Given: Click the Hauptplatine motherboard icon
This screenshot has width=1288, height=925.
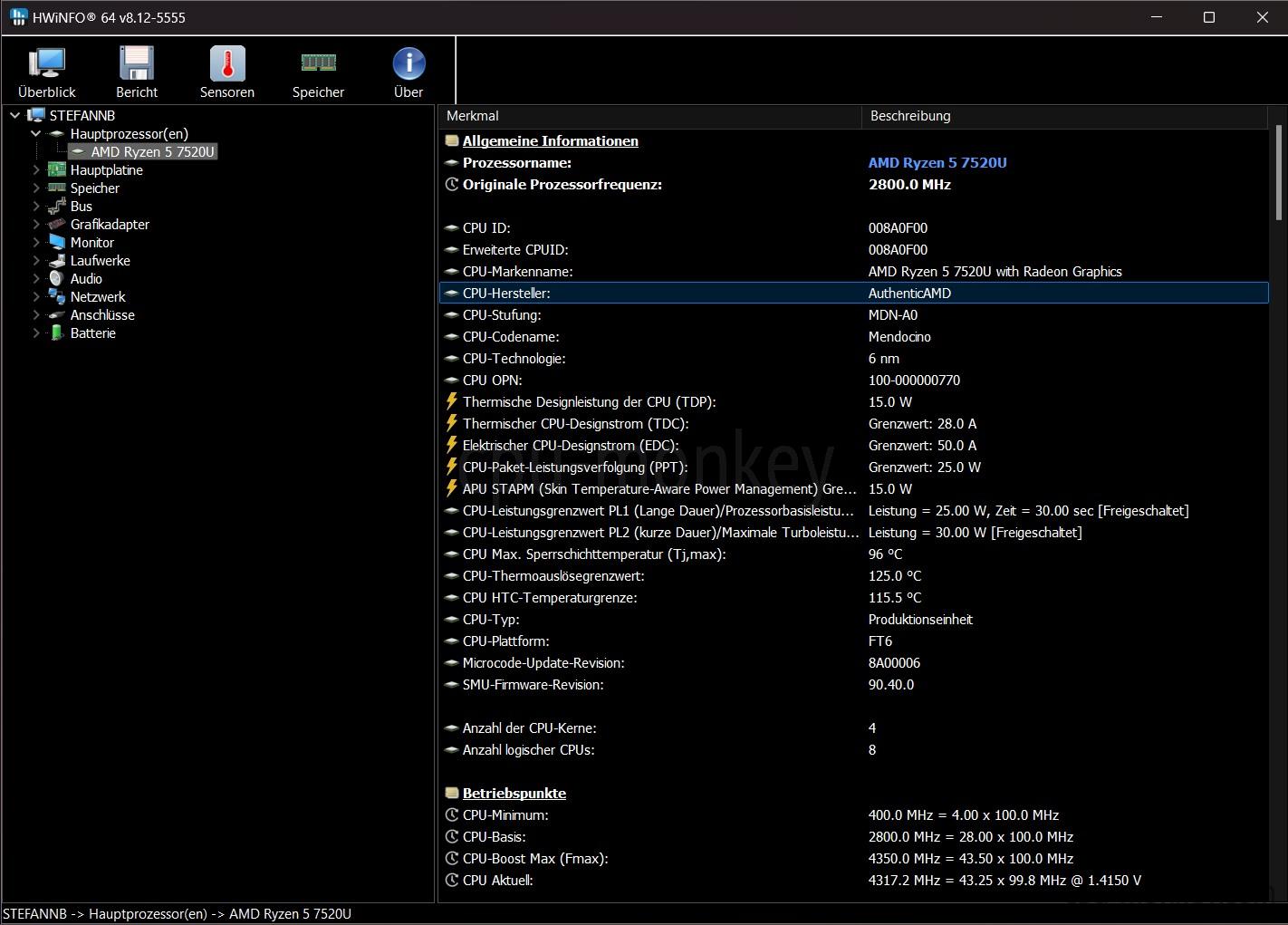Looking at the screenshot, I should pos(57,170).
